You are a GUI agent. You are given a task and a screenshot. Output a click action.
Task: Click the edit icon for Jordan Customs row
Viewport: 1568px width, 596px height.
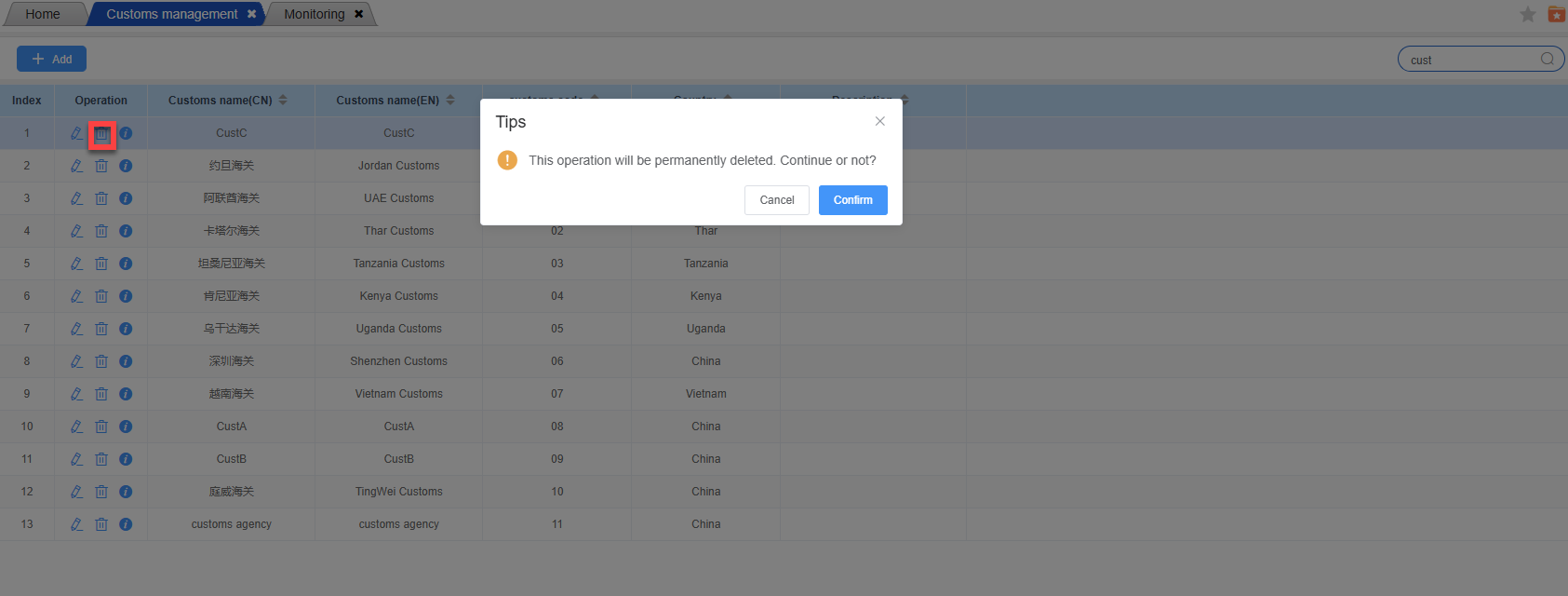(76, 166)
